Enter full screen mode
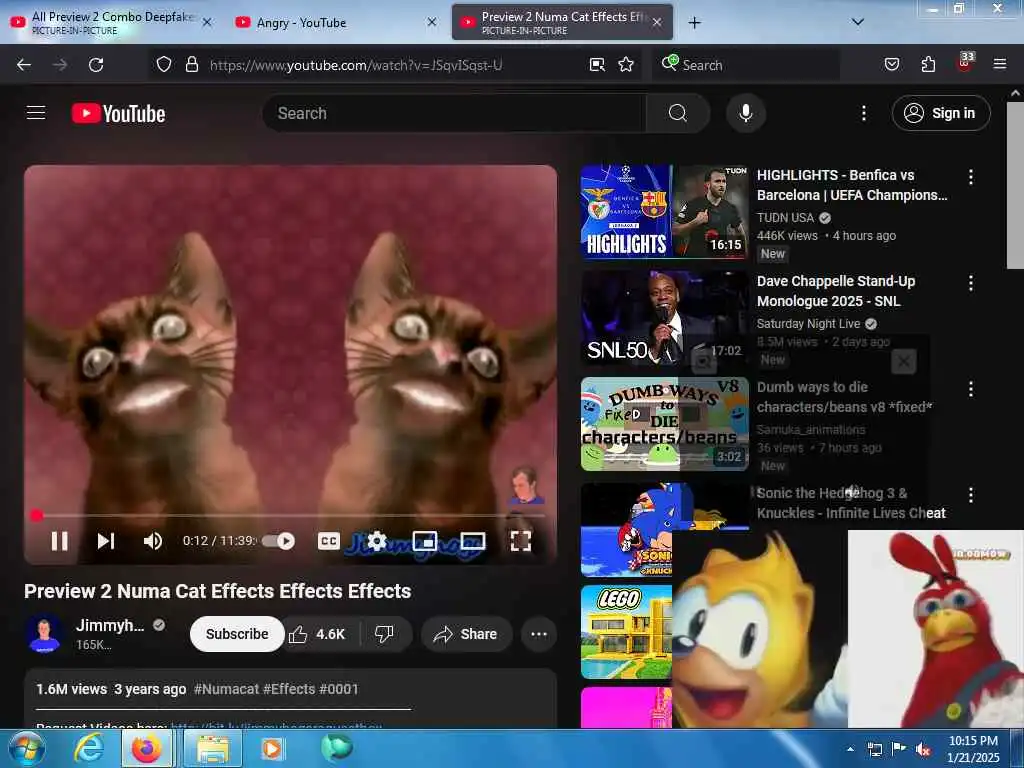Image resolution: width=1024 pixels, height=768 pixels. click(520, 541)
